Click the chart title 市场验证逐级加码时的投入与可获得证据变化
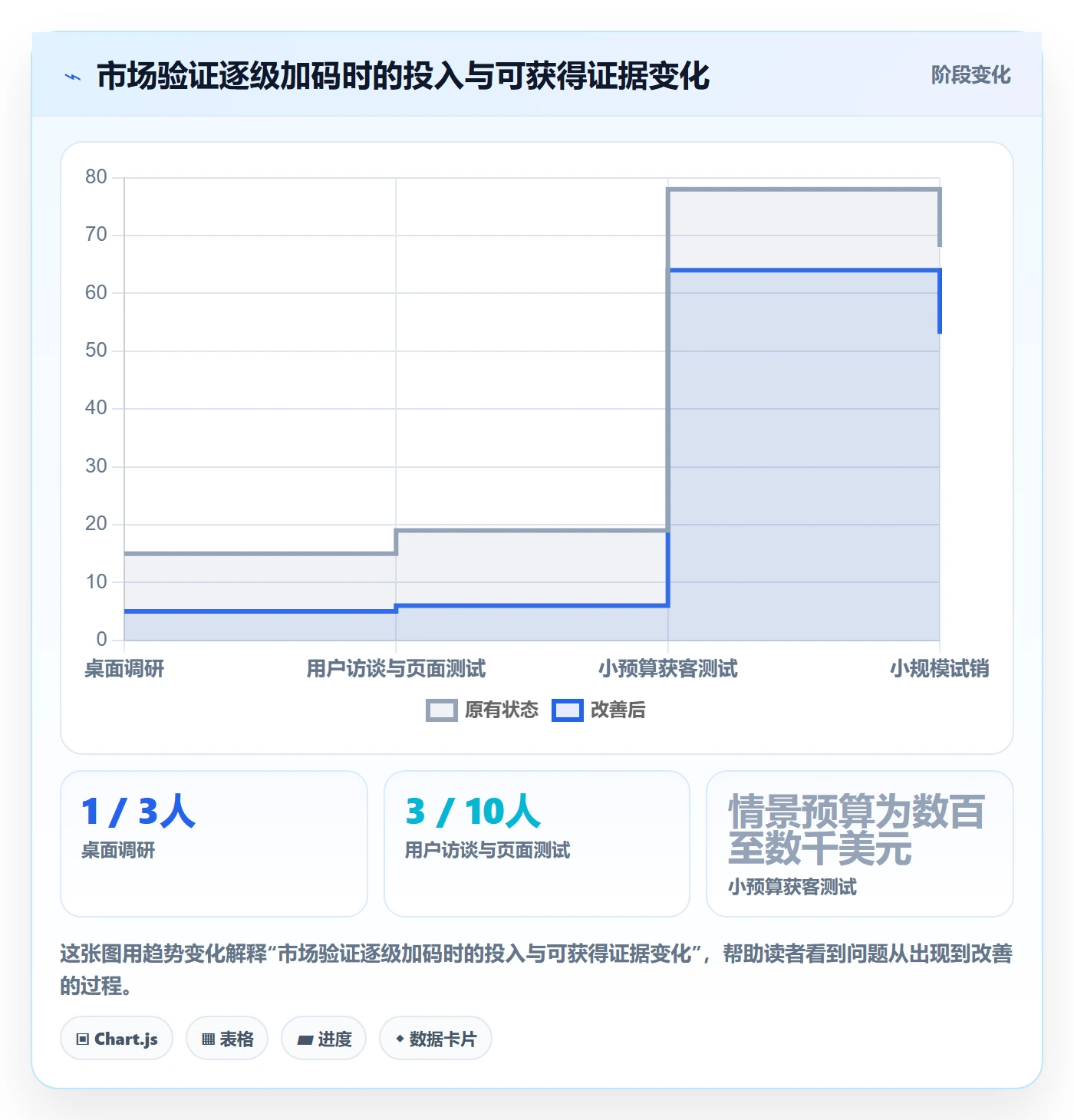 click(x=403, y=76)
